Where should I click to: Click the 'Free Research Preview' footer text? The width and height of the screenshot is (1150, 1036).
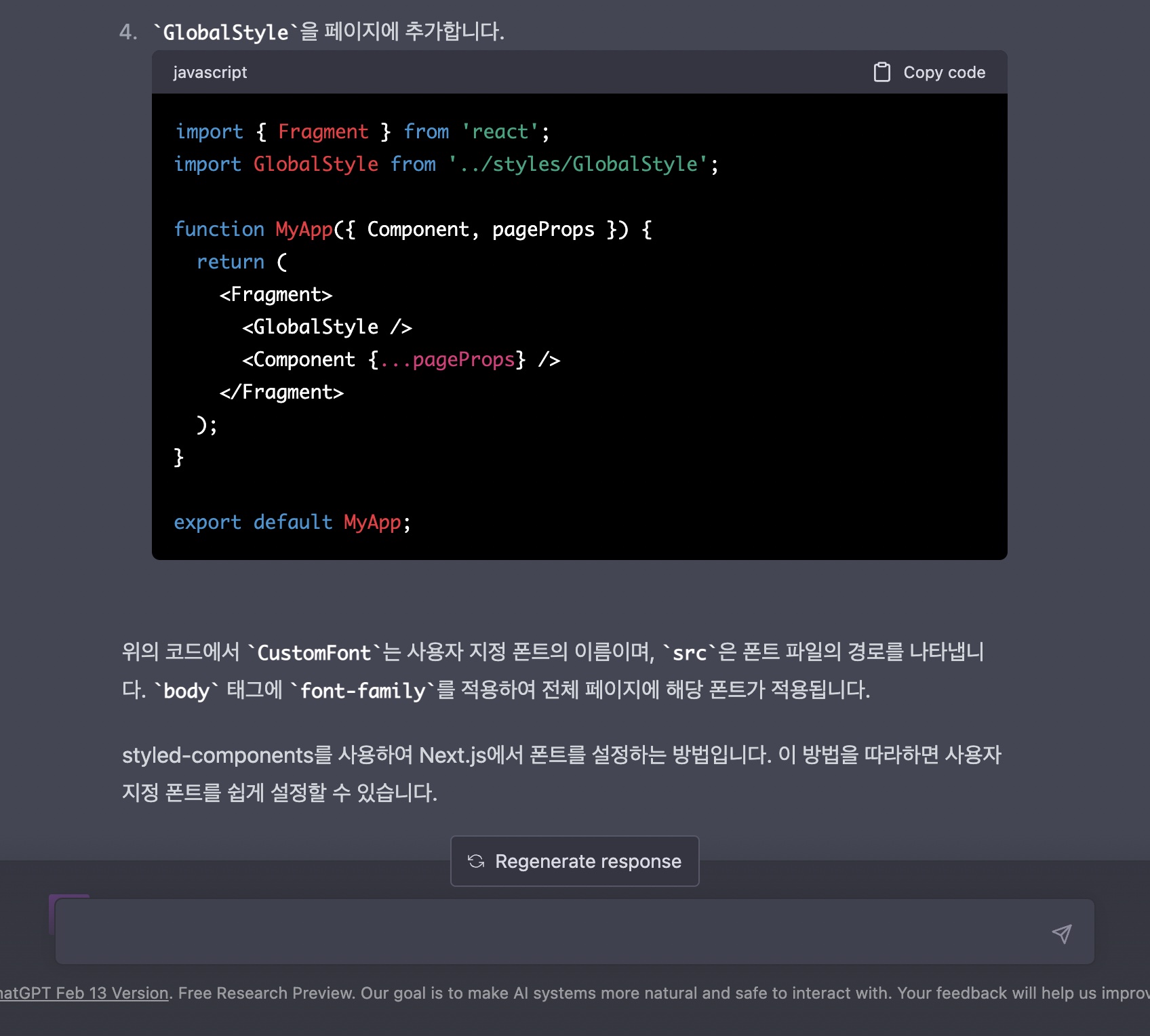266,993
